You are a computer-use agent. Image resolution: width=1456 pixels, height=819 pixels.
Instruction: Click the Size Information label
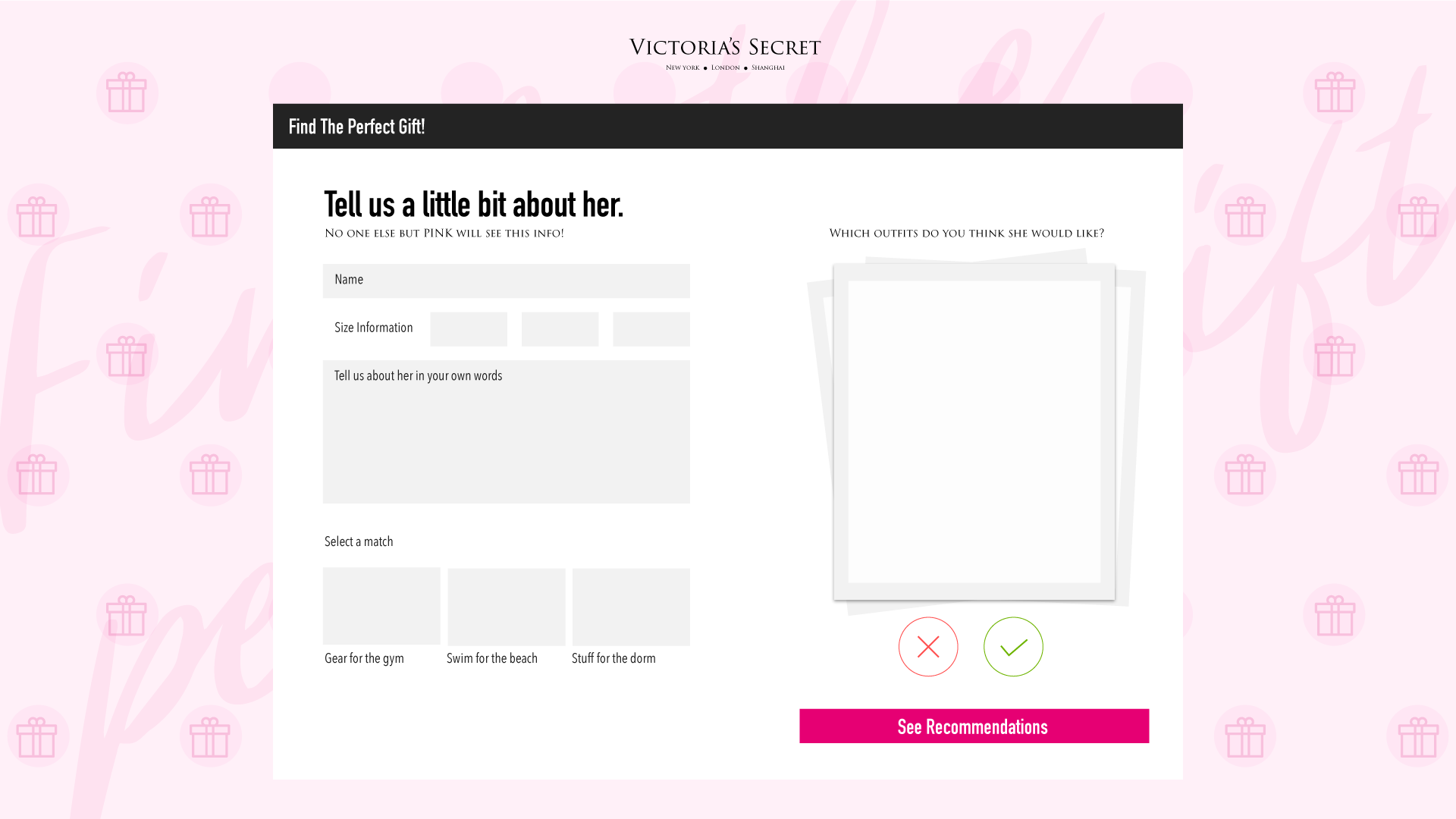[373, 328]
